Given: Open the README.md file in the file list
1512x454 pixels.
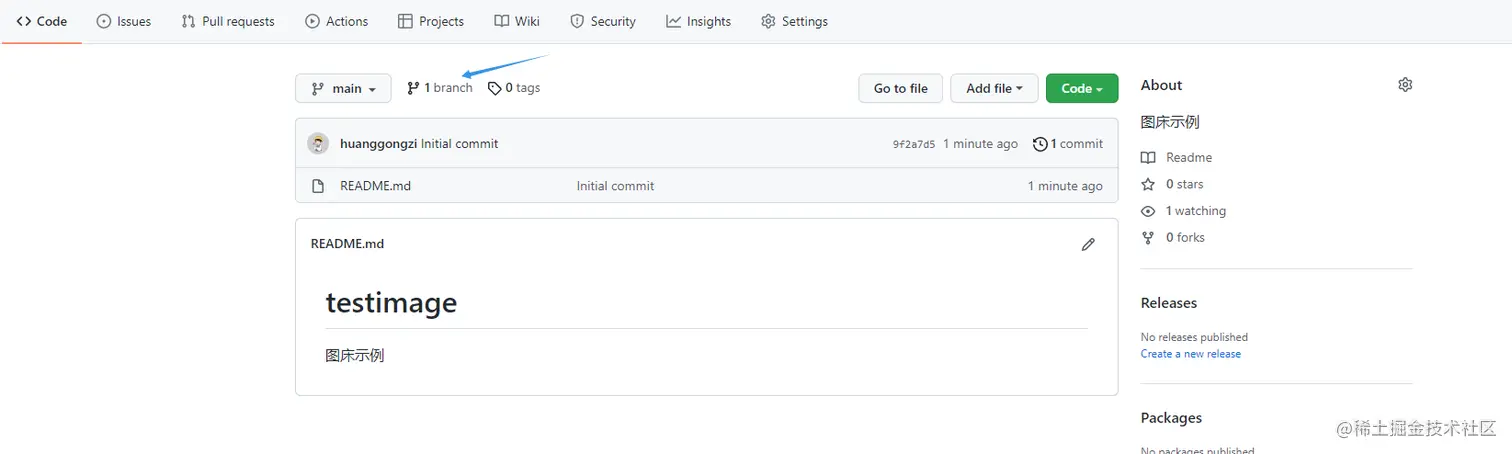Looking at the screenshot, I should (375, 186).
